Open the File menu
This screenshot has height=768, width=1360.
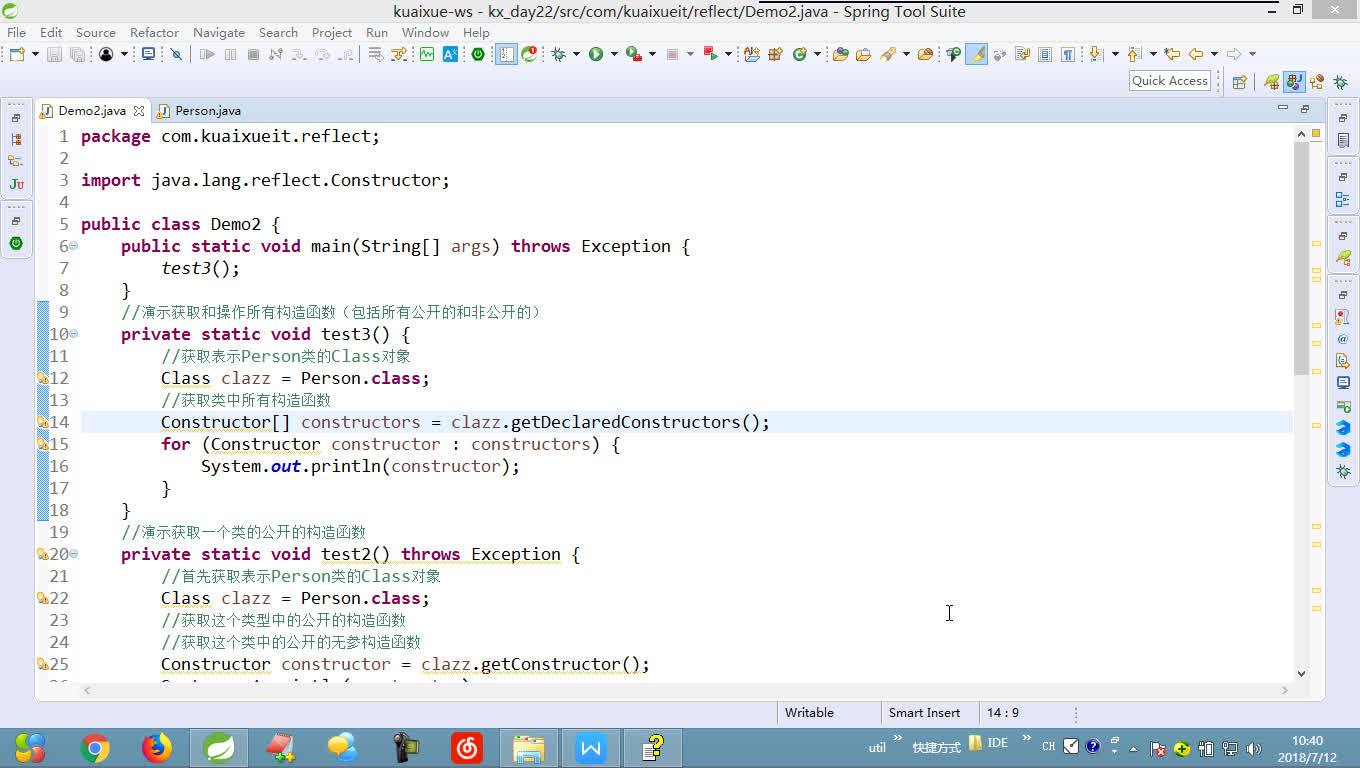16,32
